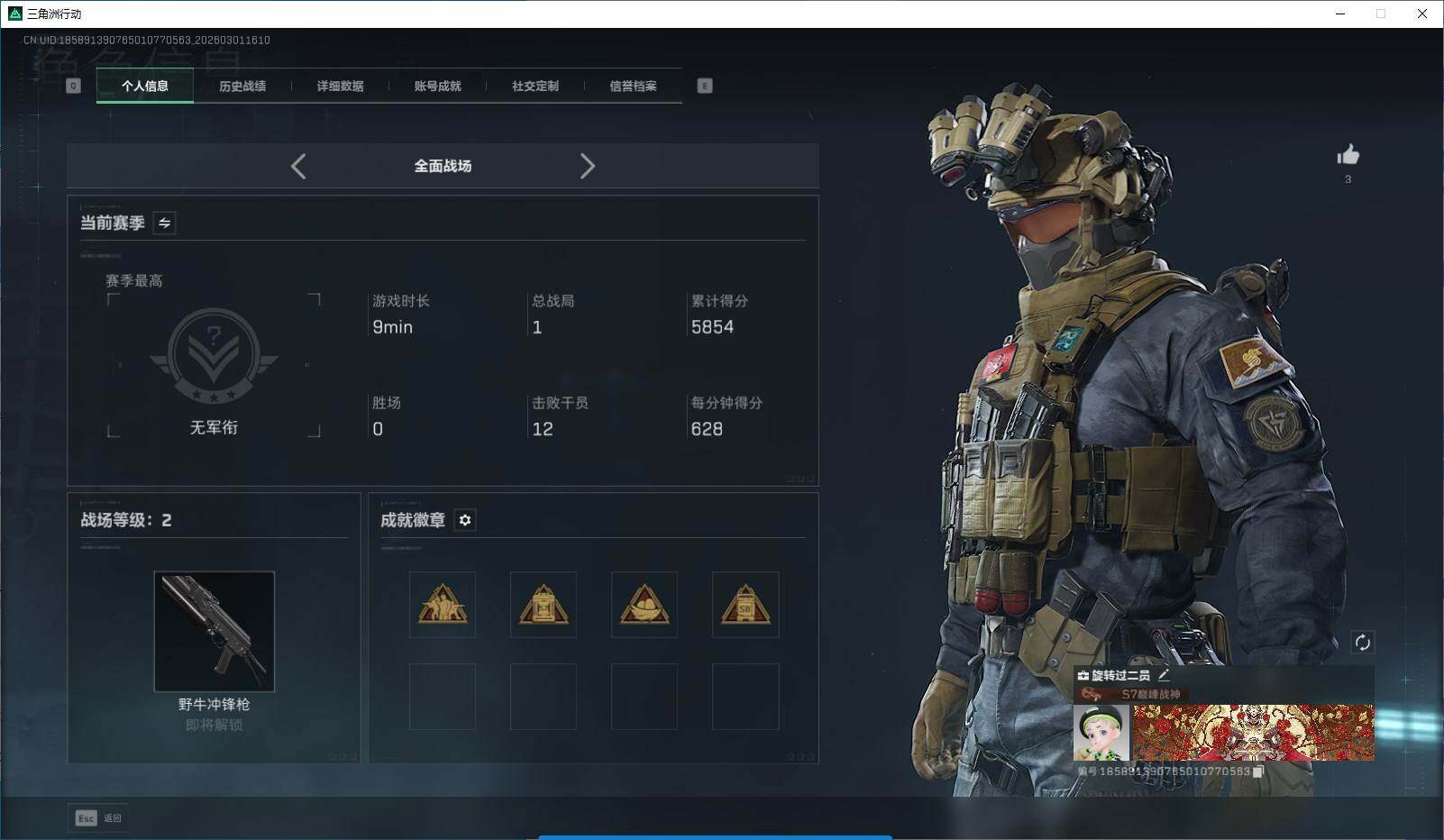1444x840 pixels.
Task: Click the first empty achievement badge slot
Action: (x=443, y=697)
